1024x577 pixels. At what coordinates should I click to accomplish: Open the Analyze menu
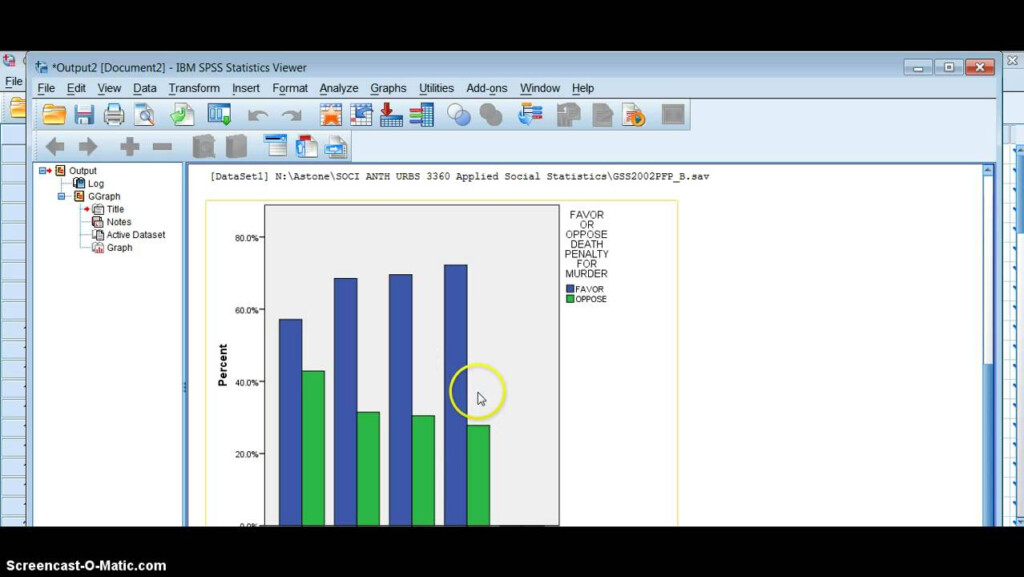[x=338, y=88]
